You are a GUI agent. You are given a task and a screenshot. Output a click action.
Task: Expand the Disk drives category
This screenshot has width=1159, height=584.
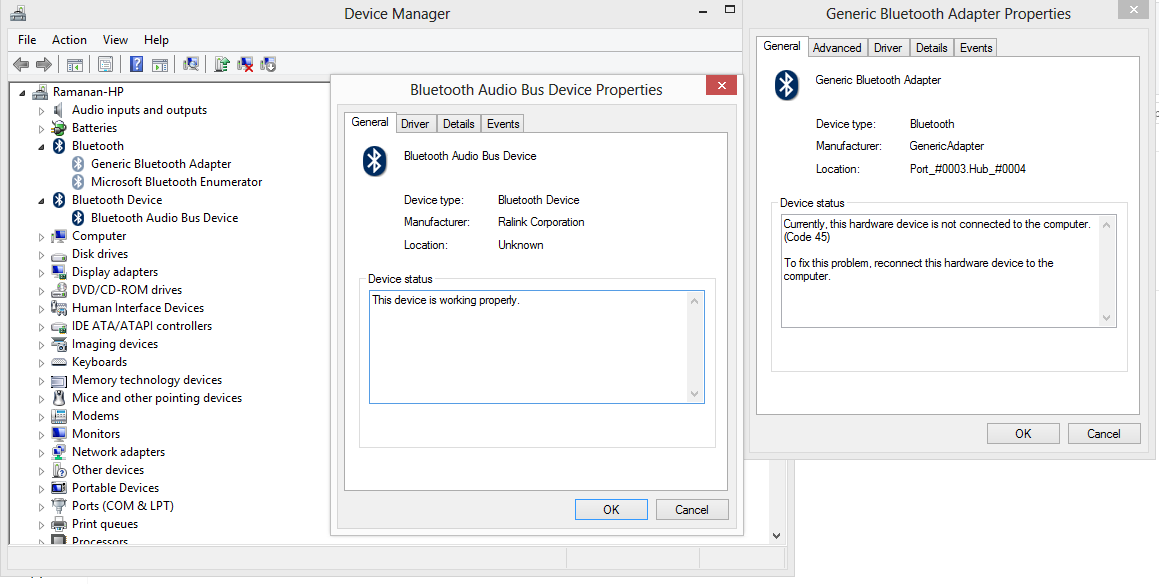[41, 254]
